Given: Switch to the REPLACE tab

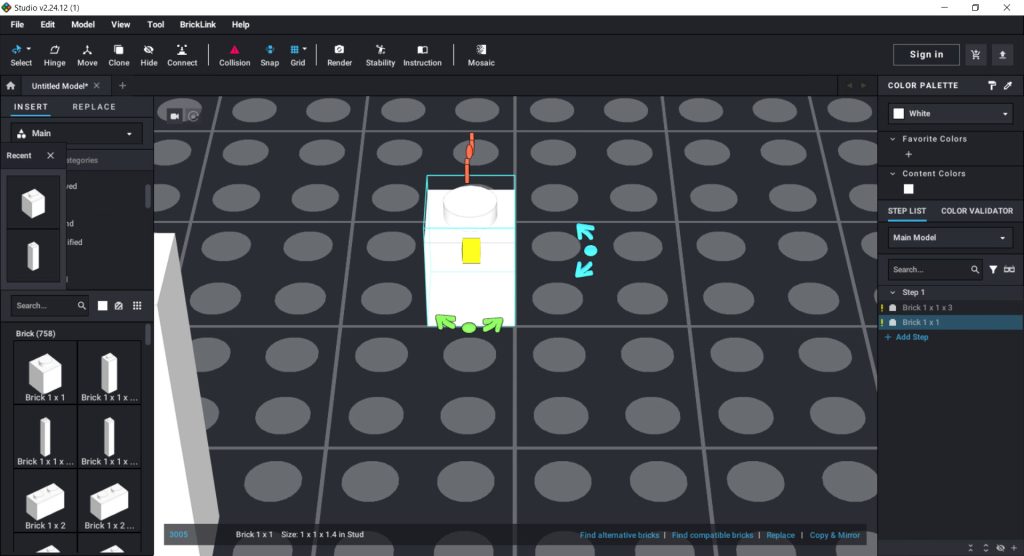Looking at the screenshot, I should pos(94,106).
